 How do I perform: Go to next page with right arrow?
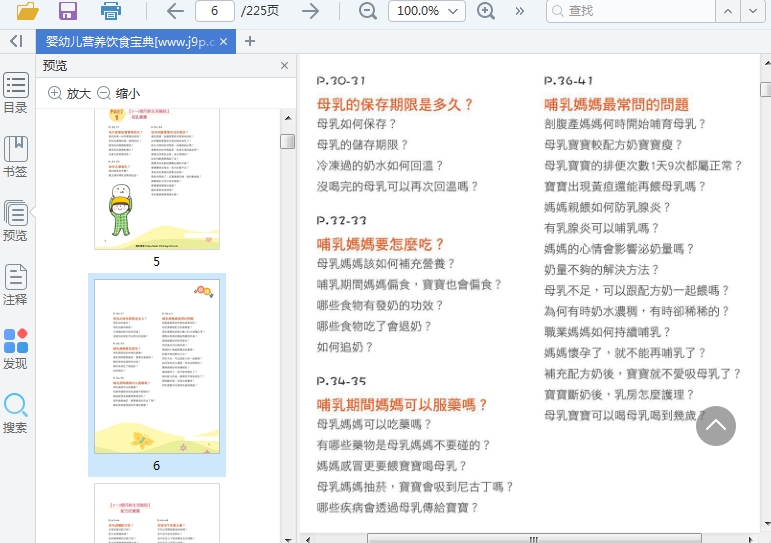310,11
